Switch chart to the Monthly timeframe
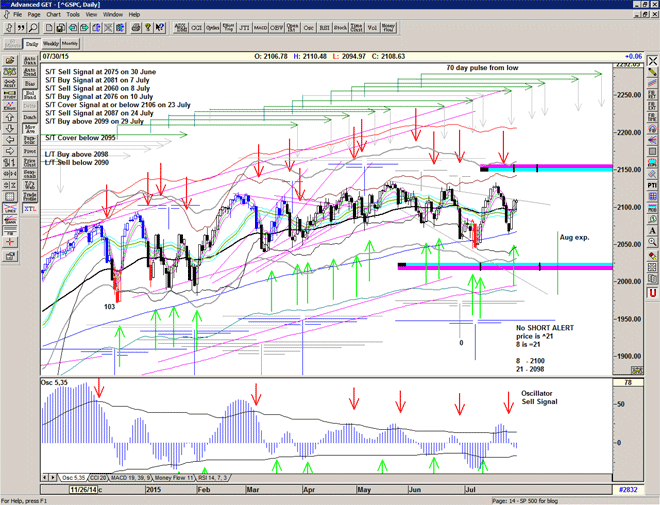 pos(70,44)
